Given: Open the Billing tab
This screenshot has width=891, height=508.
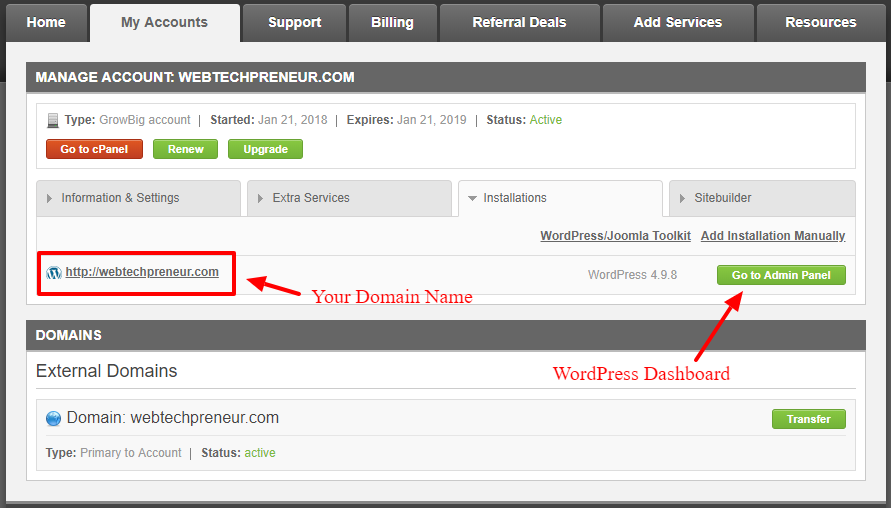Looking at the screenshot, I should point(393,23).
